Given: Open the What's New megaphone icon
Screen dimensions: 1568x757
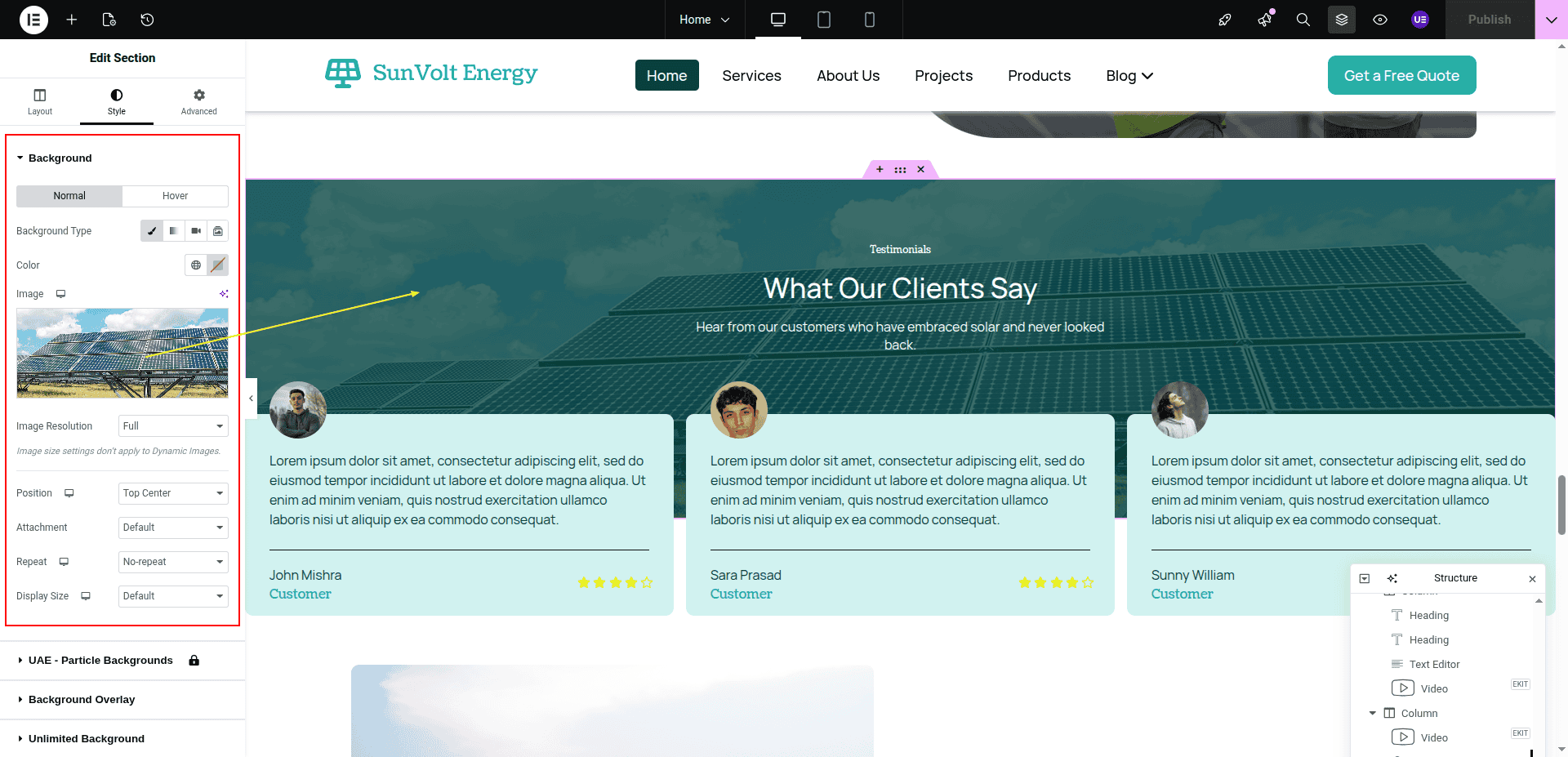Looking at the screenshot, I should (1264, 20).
